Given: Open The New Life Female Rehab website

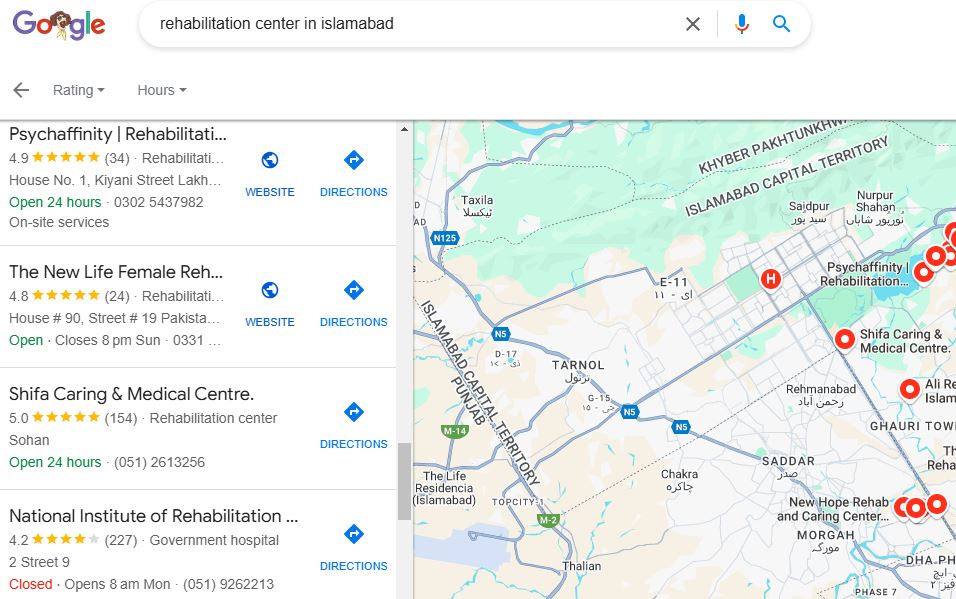Looking at the screenshot, I should pos(270,290).
